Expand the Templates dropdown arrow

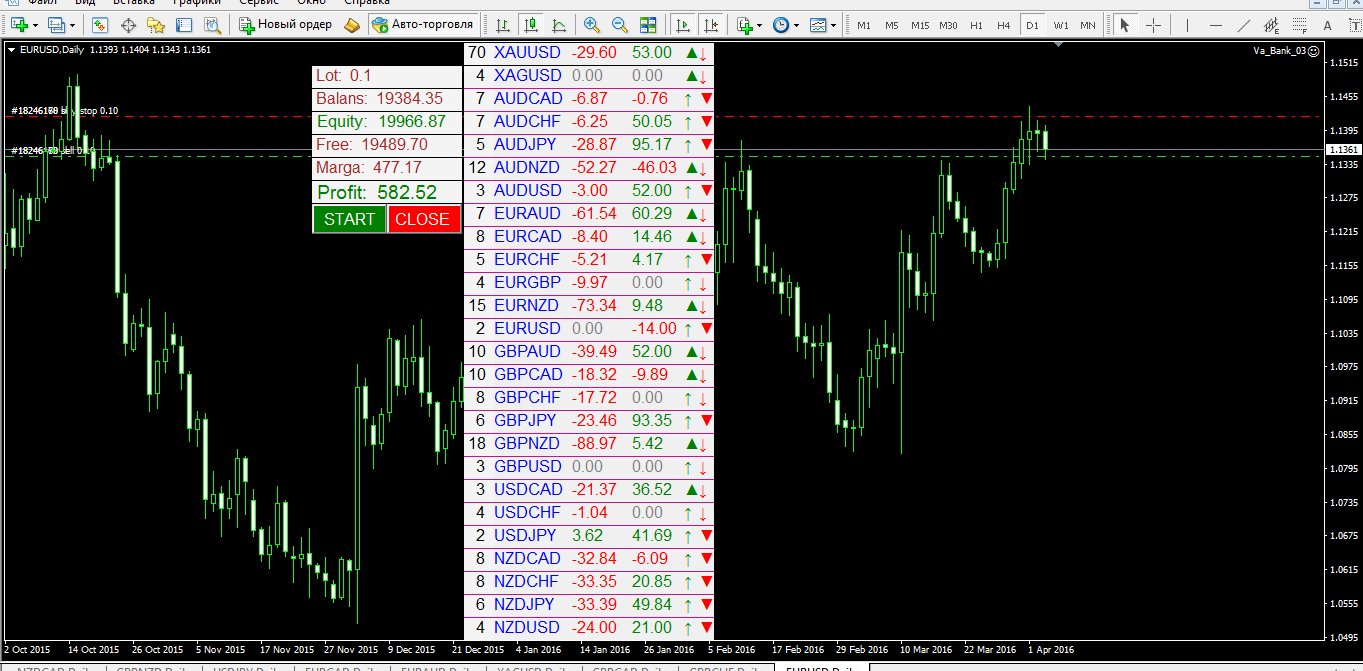[834, 24]
